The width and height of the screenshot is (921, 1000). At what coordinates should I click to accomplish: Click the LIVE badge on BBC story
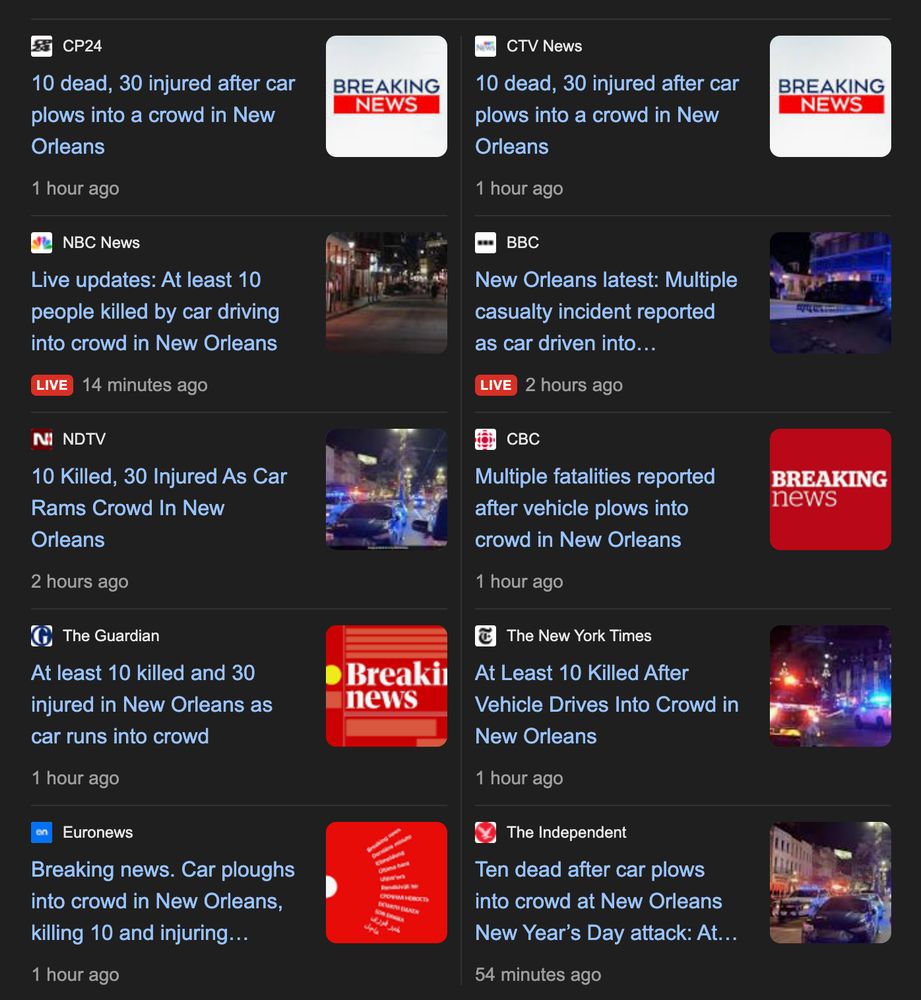click(495, 385)
